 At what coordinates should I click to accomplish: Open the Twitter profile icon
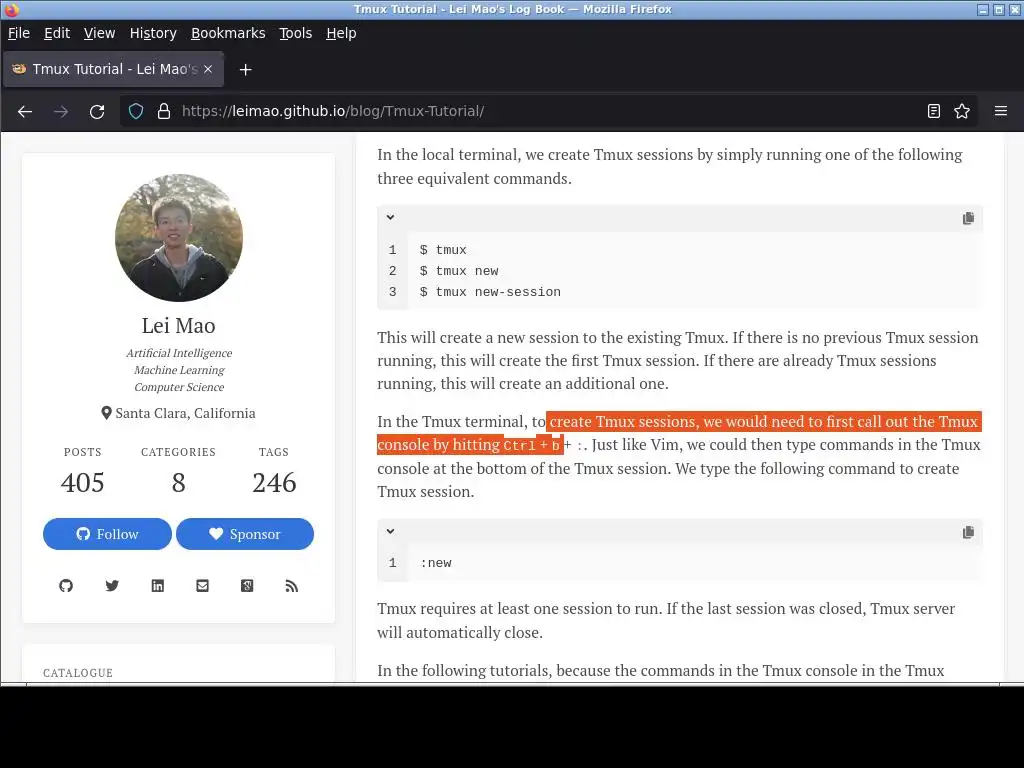point(112,586)
